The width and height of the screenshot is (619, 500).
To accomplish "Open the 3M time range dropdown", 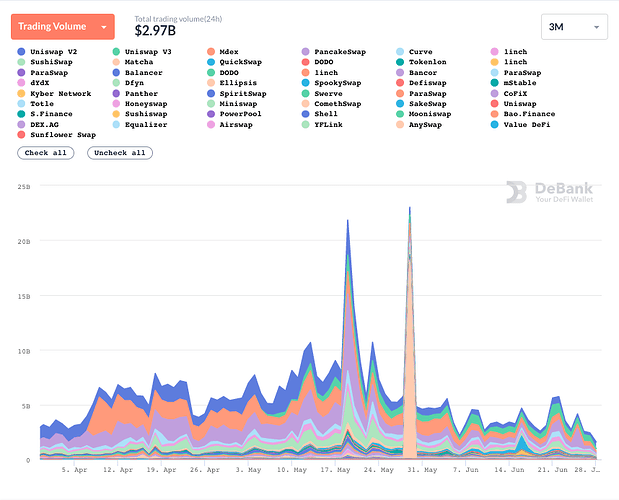I will 574,27.
